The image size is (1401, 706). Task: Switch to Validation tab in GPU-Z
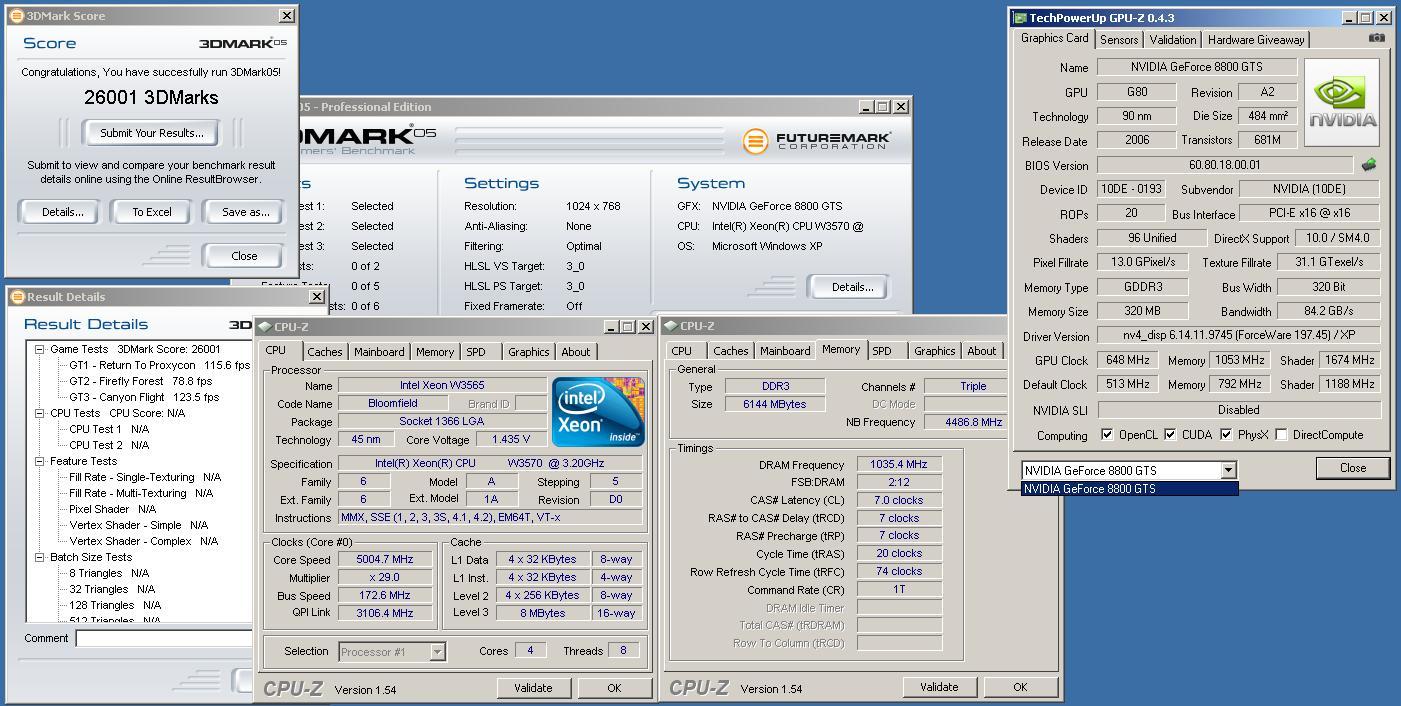click(x=1172, y=40)
